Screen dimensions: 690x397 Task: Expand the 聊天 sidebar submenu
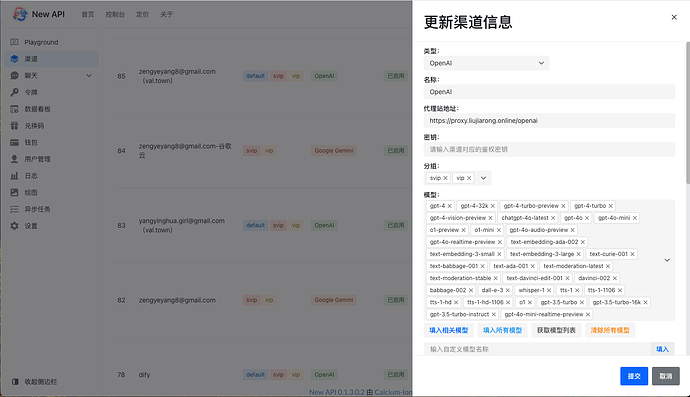coord(89,76)
